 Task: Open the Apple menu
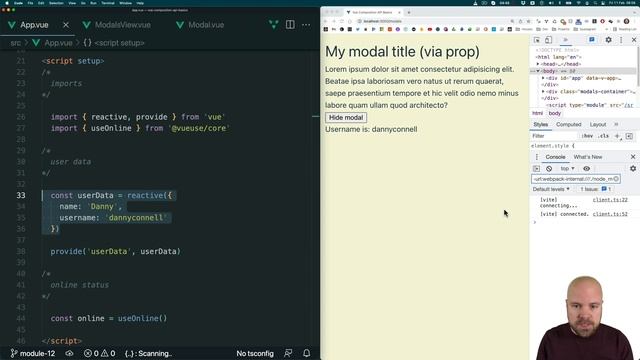[x=7, y=3]
